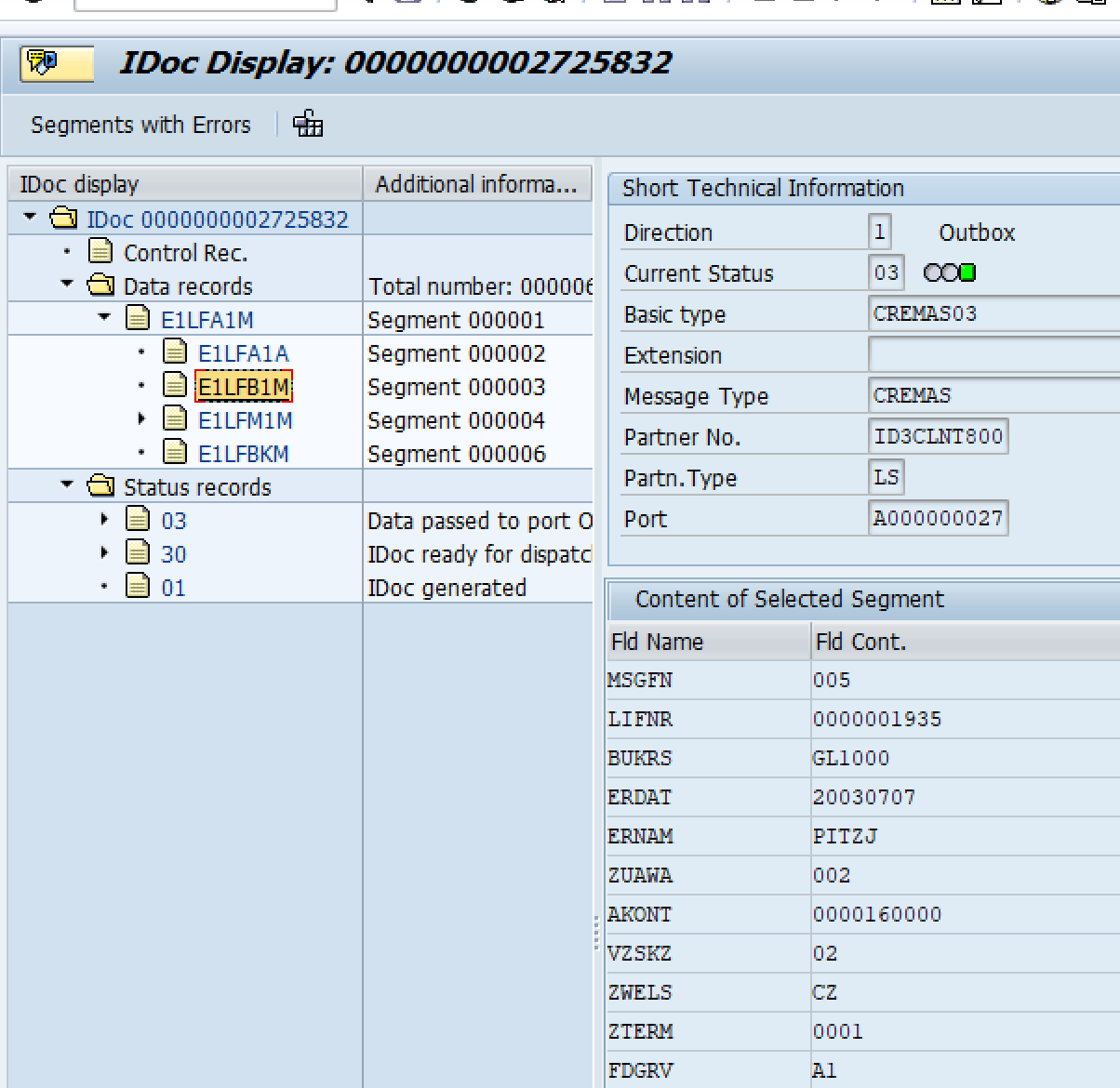Image resolution: width=1120 pixels, height=1088 pixels.
Task: Click the Control Rec. document icon
Action: [x=100, y=252]
